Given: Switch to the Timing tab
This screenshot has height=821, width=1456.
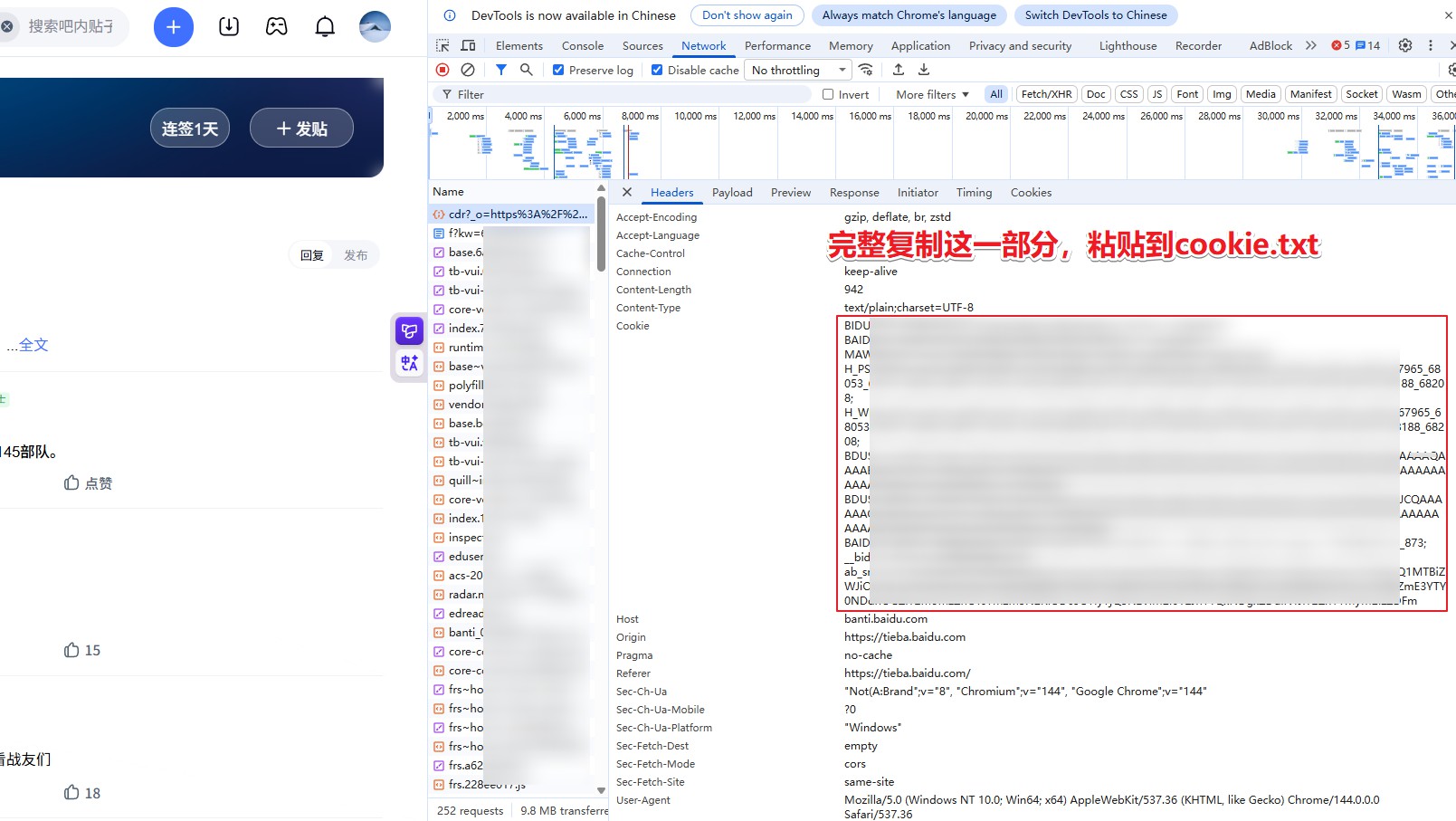Looking at the screenshot, I should [974, 192].
